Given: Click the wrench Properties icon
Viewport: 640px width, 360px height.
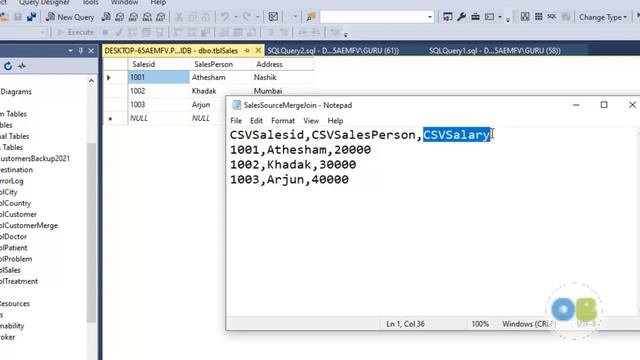Looking at the screenshot, I should [x=462, y=17].
